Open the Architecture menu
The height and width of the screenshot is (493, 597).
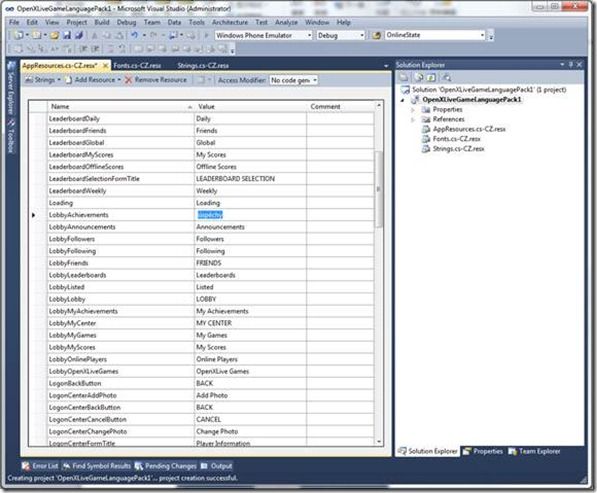230,22
